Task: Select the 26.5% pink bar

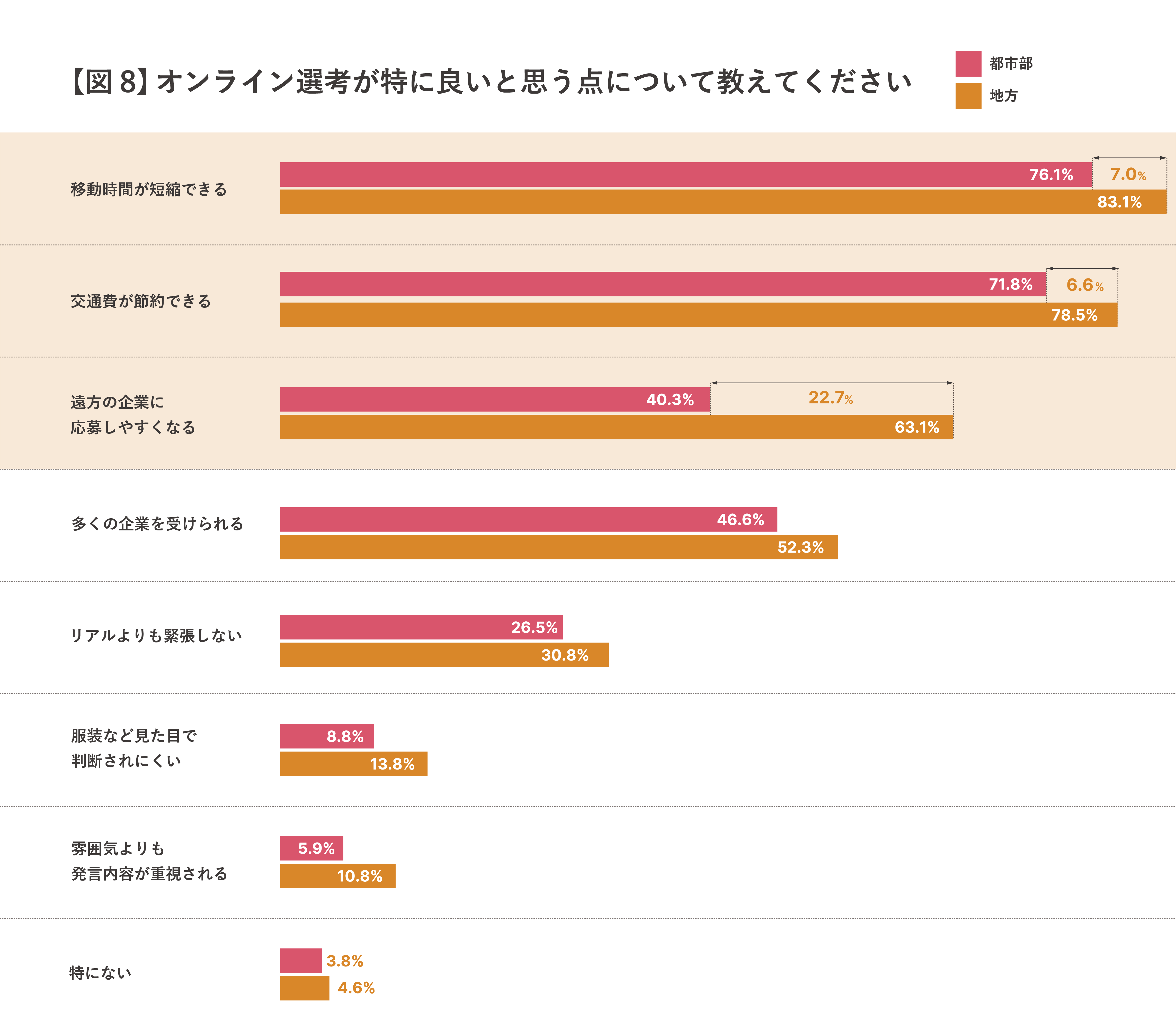Action: (x=421, y=627)
